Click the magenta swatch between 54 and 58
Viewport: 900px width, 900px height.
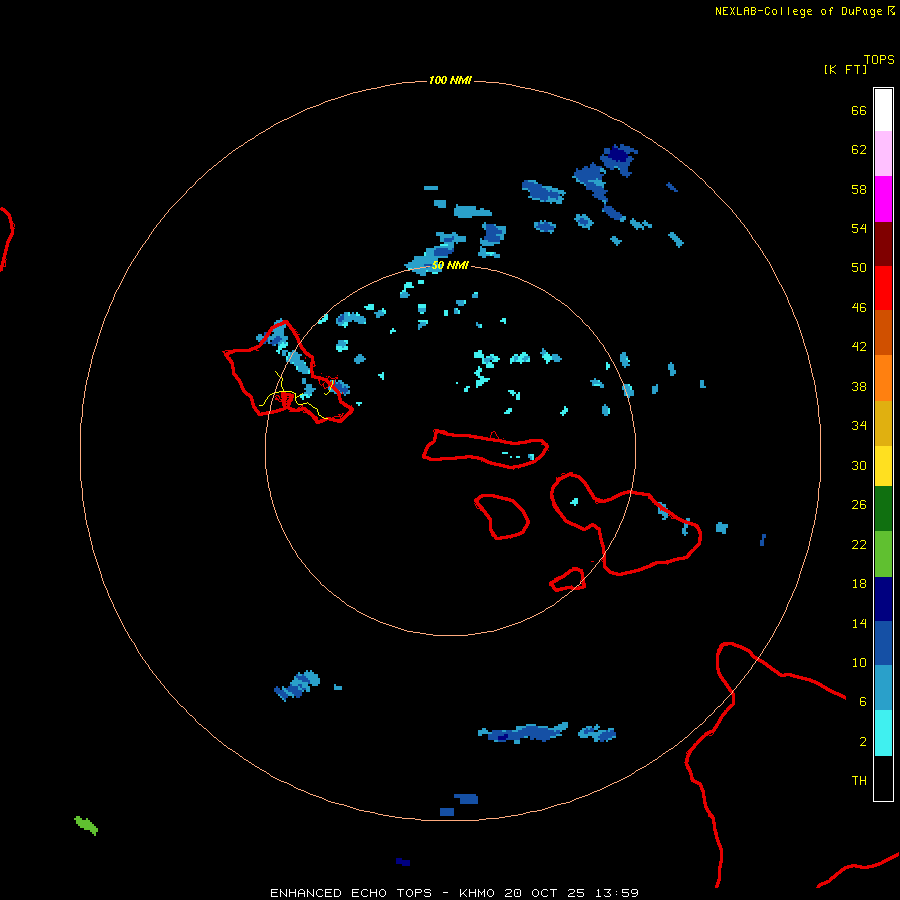click(x=883, y=199)
